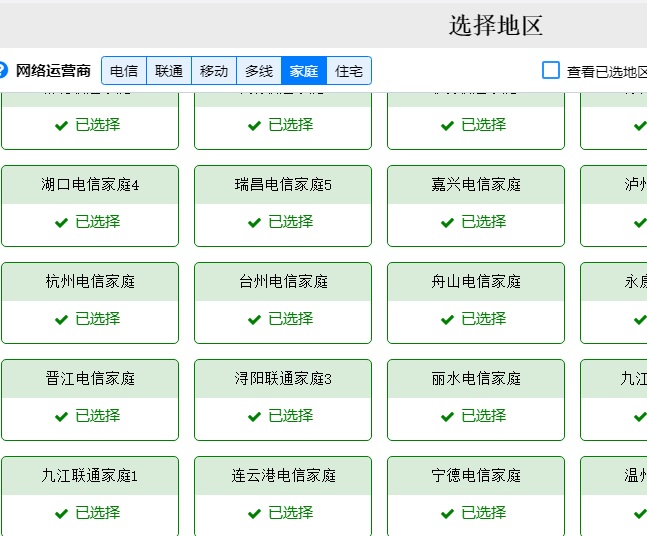Viewport: 647px width, 536px height.
Task: Click checkmark icon under 浔阳联通家庭3
Action: tap(255, 417)
